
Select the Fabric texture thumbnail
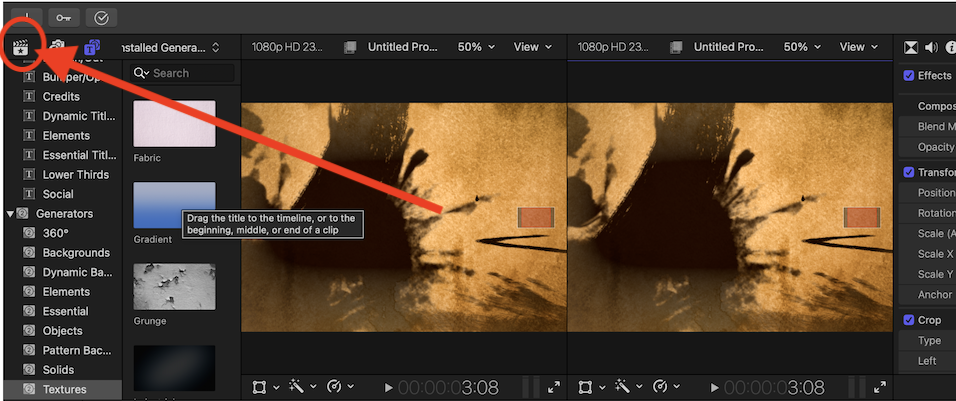(x=174, y=124)
